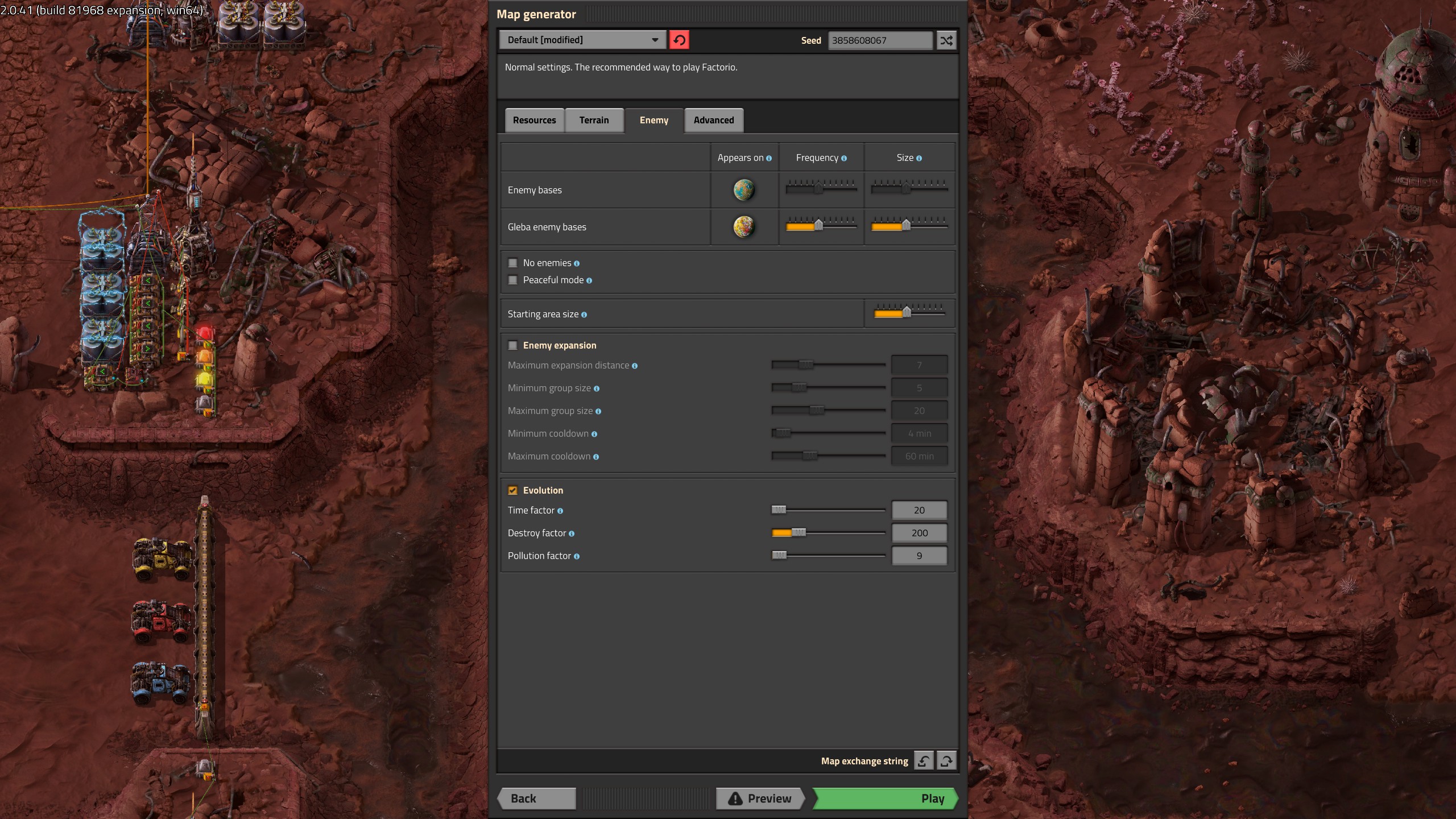Click info icon for Minimum group size
Viewport: 1456px width, 819px height.
[x=597, y=388]
